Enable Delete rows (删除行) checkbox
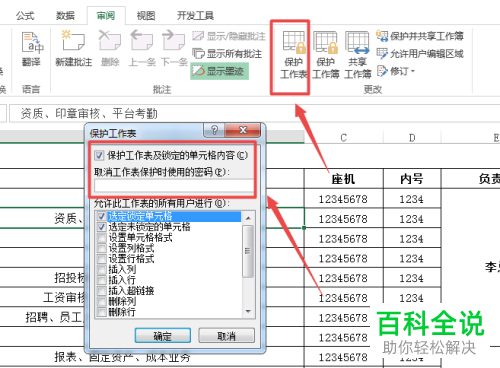Screen dimensions: 500x368 click(102, 312)
